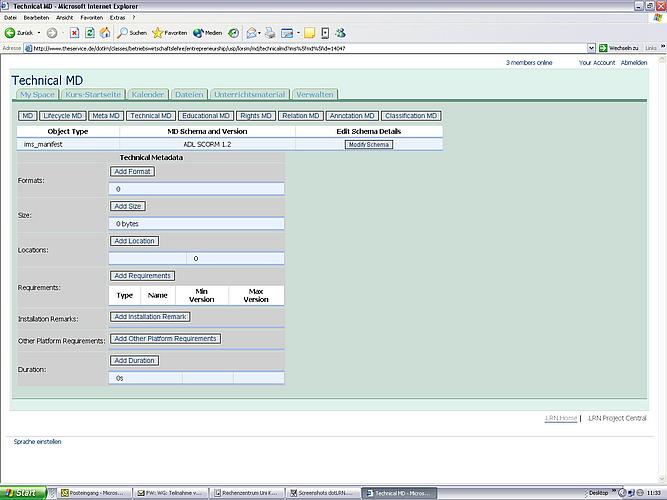
Task: Switch to the Unterrichtsmaterial tab
Action: [250, 94]
